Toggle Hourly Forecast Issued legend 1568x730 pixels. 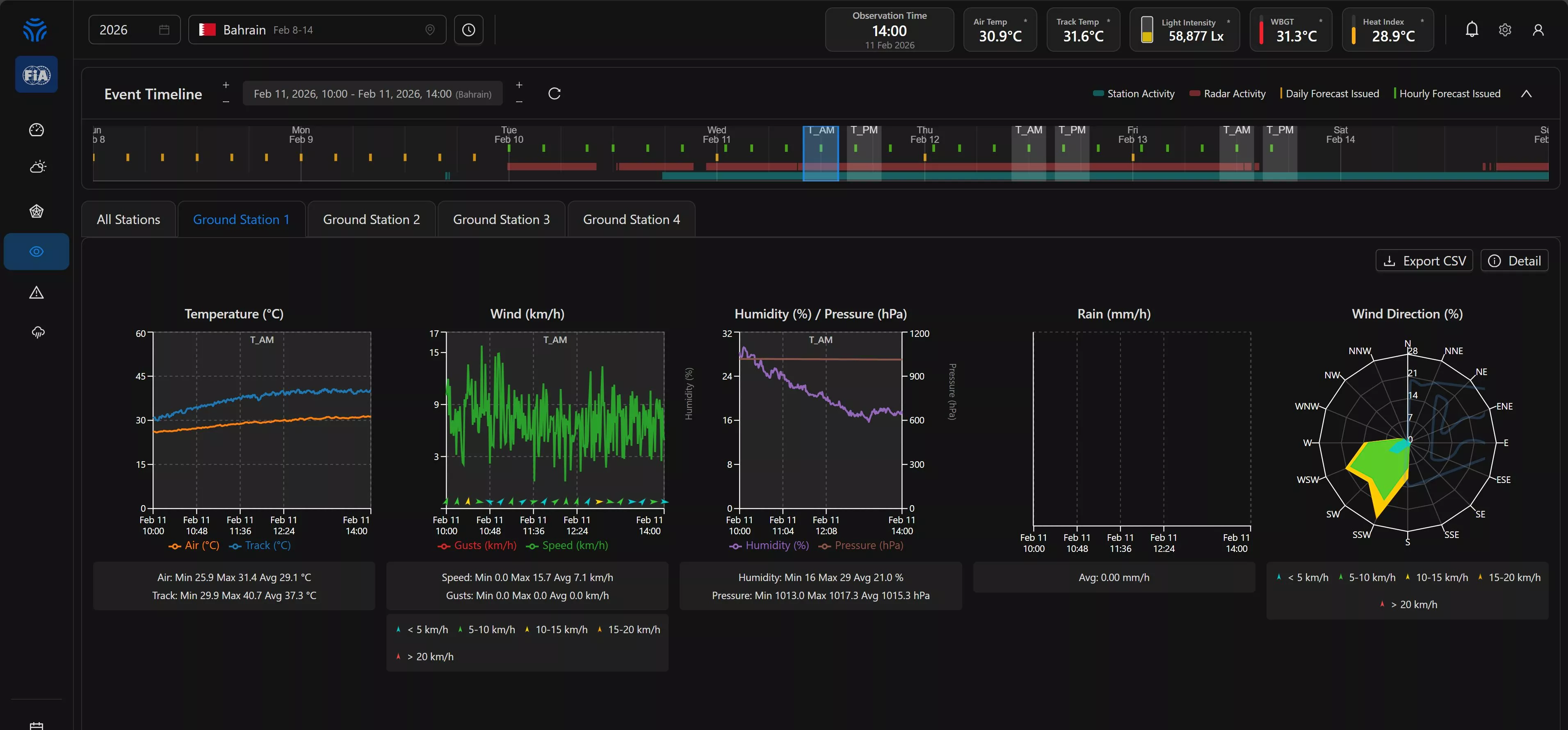tap(1447, 94)
